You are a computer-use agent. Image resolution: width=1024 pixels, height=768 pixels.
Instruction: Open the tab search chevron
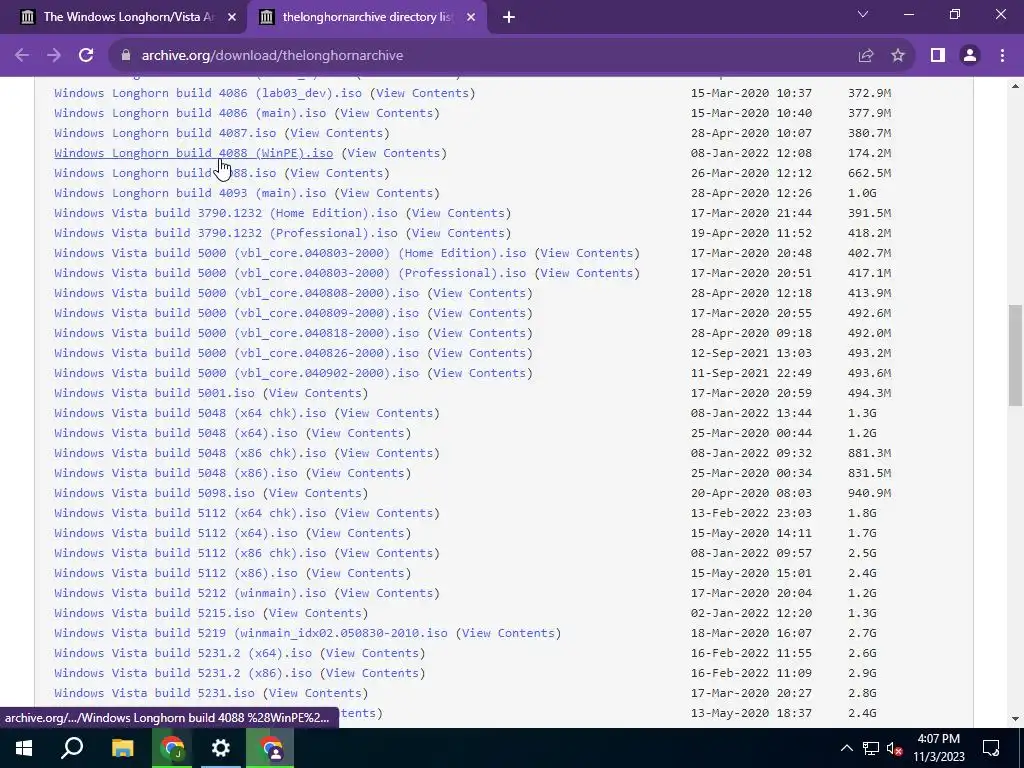(863, 14)
